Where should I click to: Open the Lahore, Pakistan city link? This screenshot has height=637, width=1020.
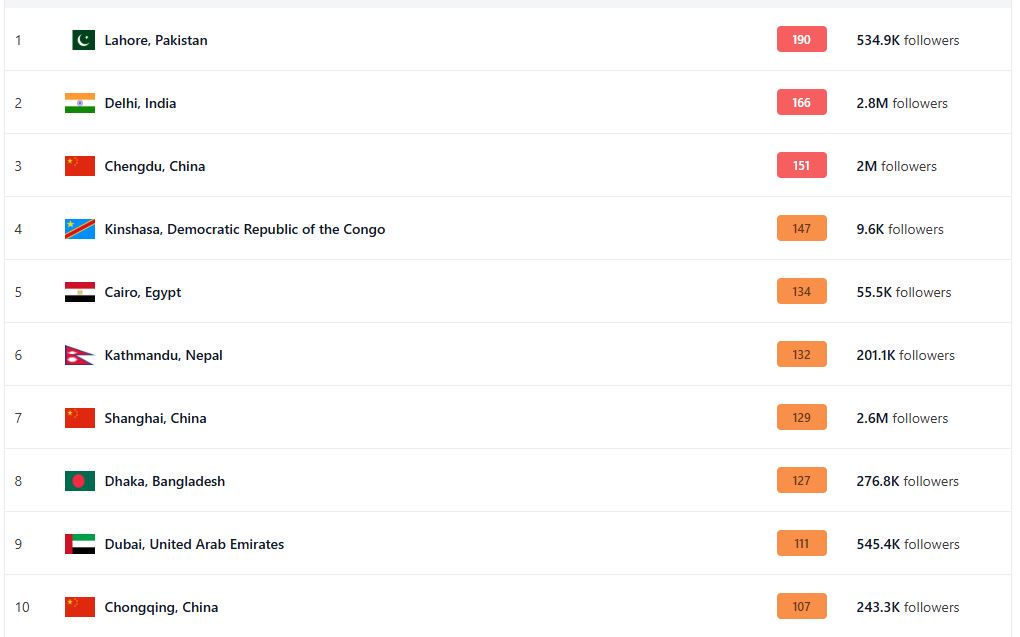point(156,40)
